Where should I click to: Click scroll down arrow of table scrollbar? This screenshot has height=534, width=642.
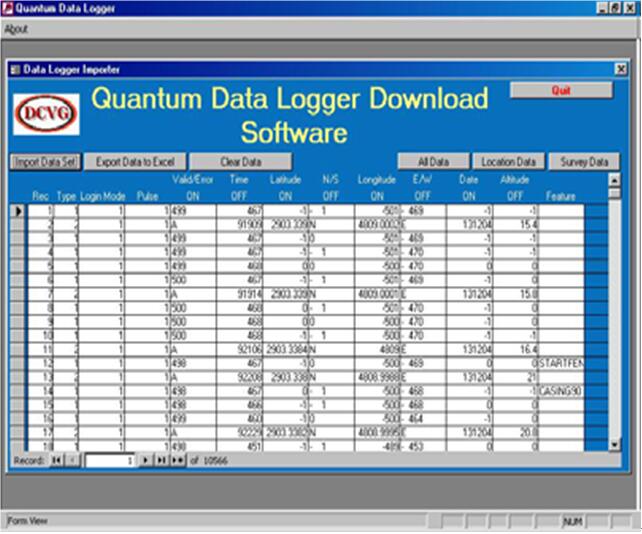coord(614,444)
